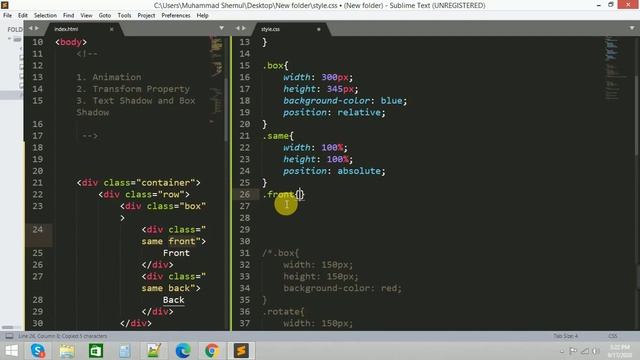The height and width of the screenshot is (360, 640).
Task: Open File Explorer from the taskbar
Action: point(67,351)
